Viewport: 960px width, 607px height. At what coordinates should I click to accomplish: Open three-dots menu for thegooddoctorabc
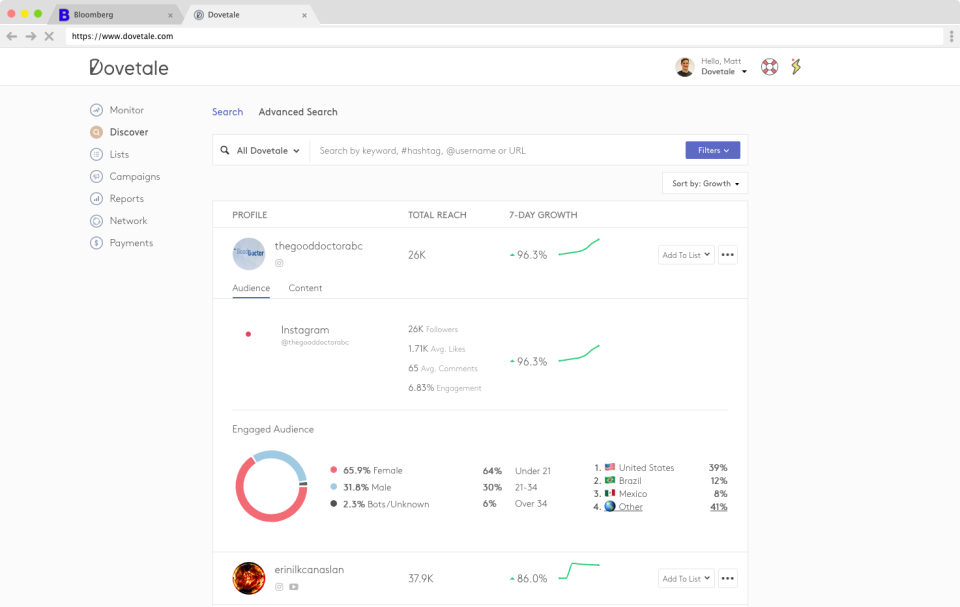728,255
